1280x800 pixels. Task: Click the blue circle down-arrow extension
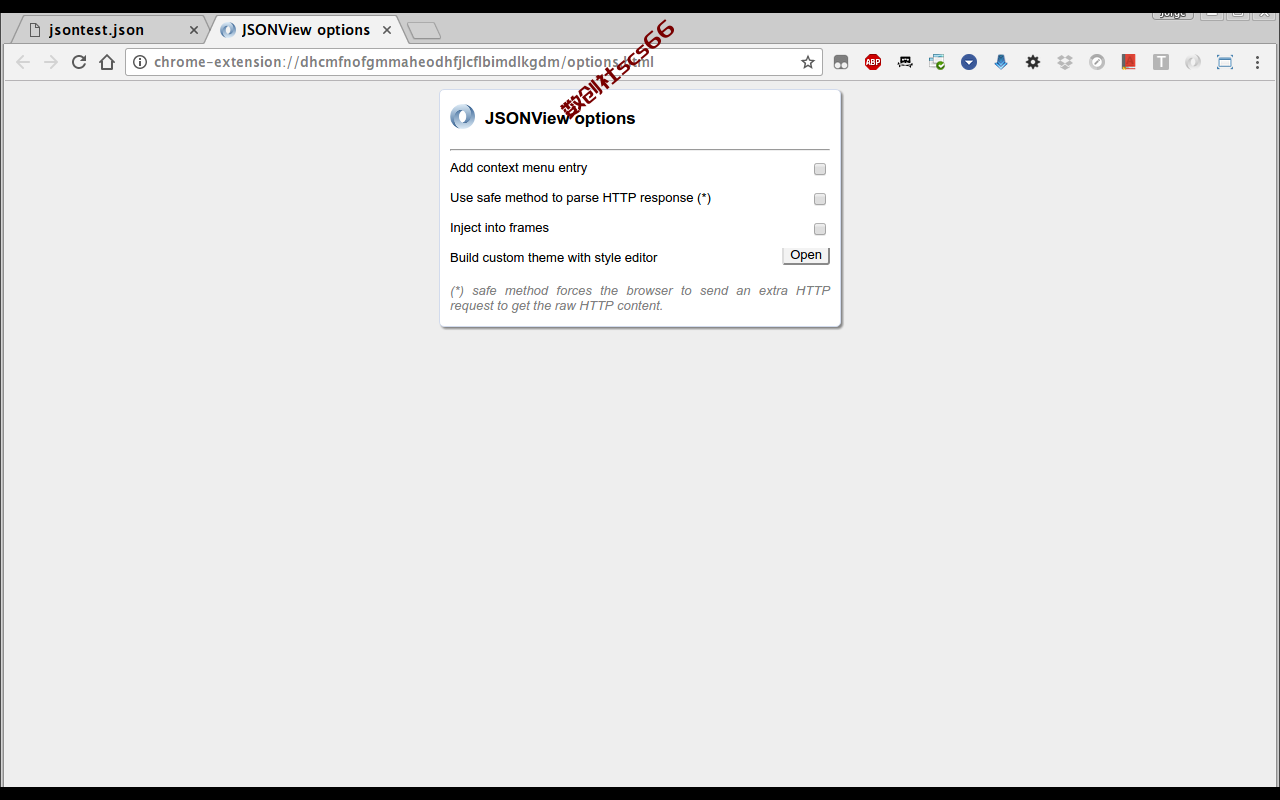point(969,62)
